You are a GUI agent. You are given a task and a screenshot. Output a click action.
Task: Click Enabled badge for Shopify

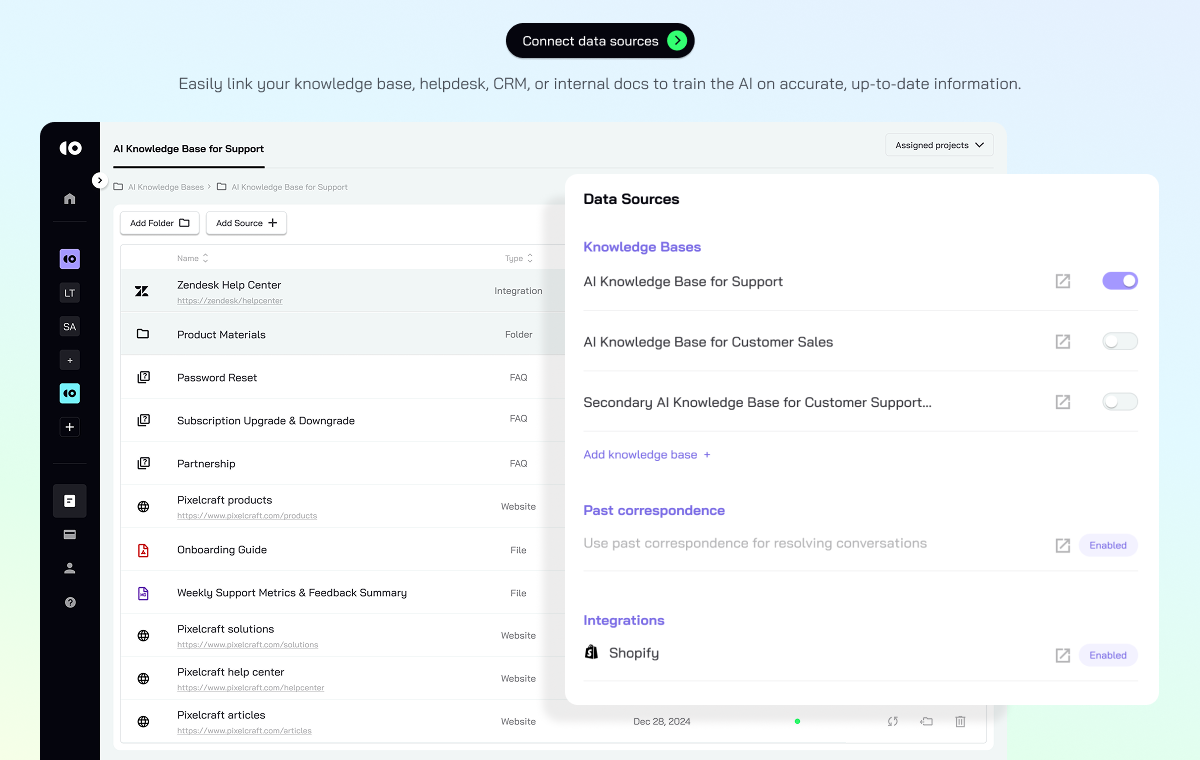(1108, 656)
